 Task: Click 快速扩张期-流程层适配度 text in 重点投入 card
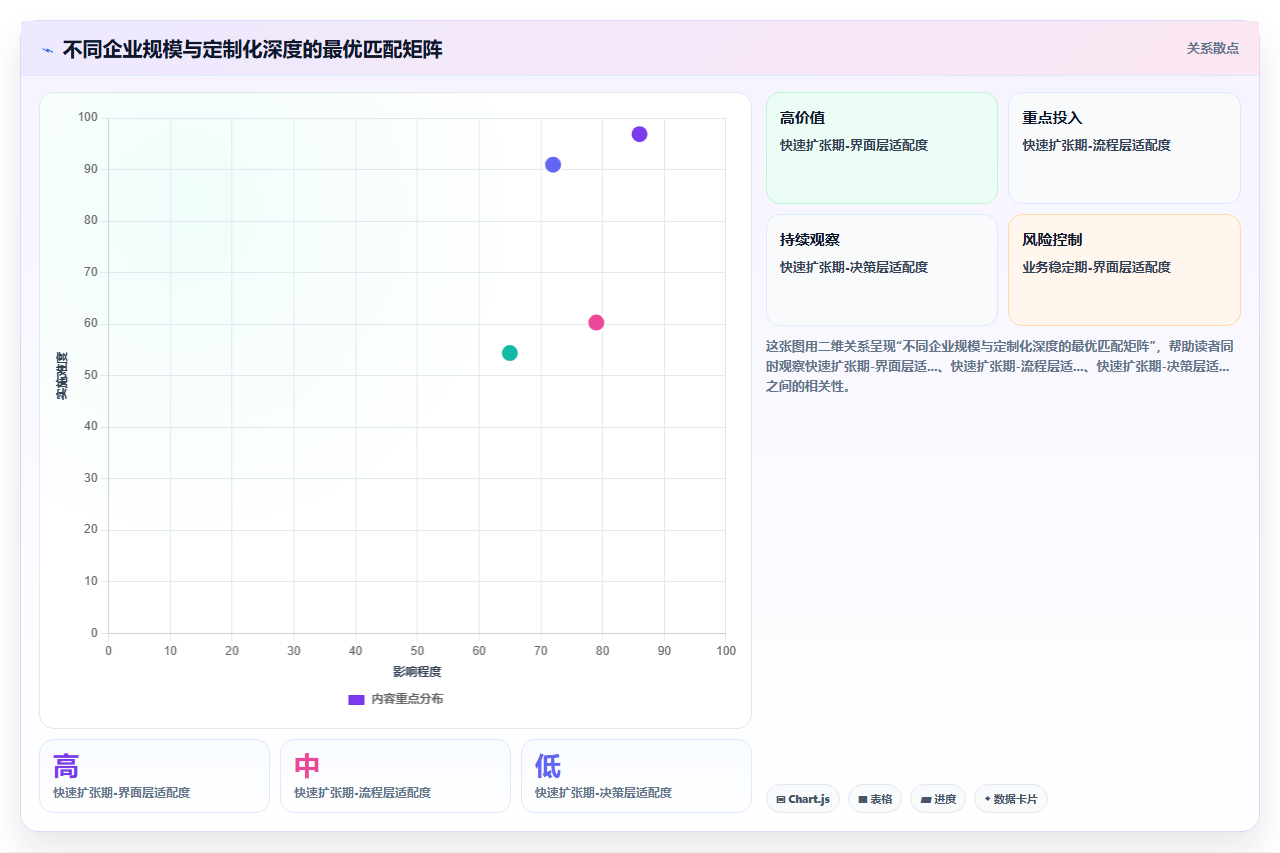pos(1096,145)
